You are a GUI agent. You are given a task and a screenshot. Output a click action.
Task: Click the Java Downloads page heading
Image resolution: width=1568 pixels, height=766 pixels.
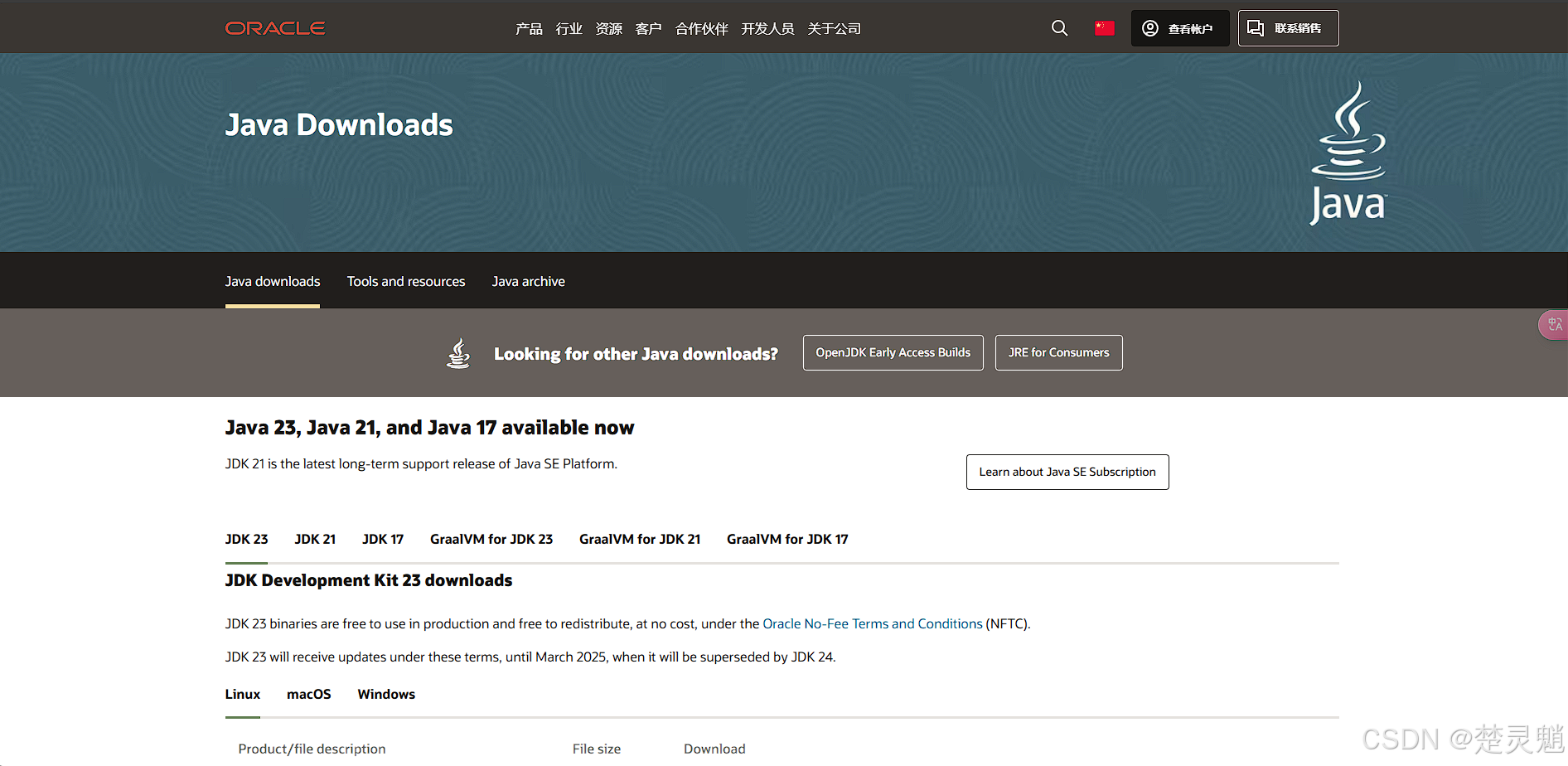point(339,125)
